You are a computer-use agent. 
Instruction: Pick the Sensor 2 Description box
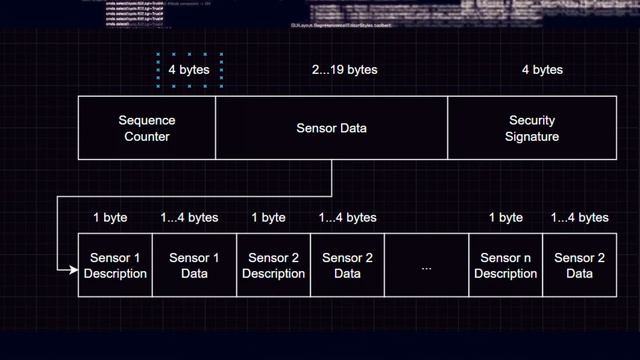pyautogui.click(x=273, y=265)
